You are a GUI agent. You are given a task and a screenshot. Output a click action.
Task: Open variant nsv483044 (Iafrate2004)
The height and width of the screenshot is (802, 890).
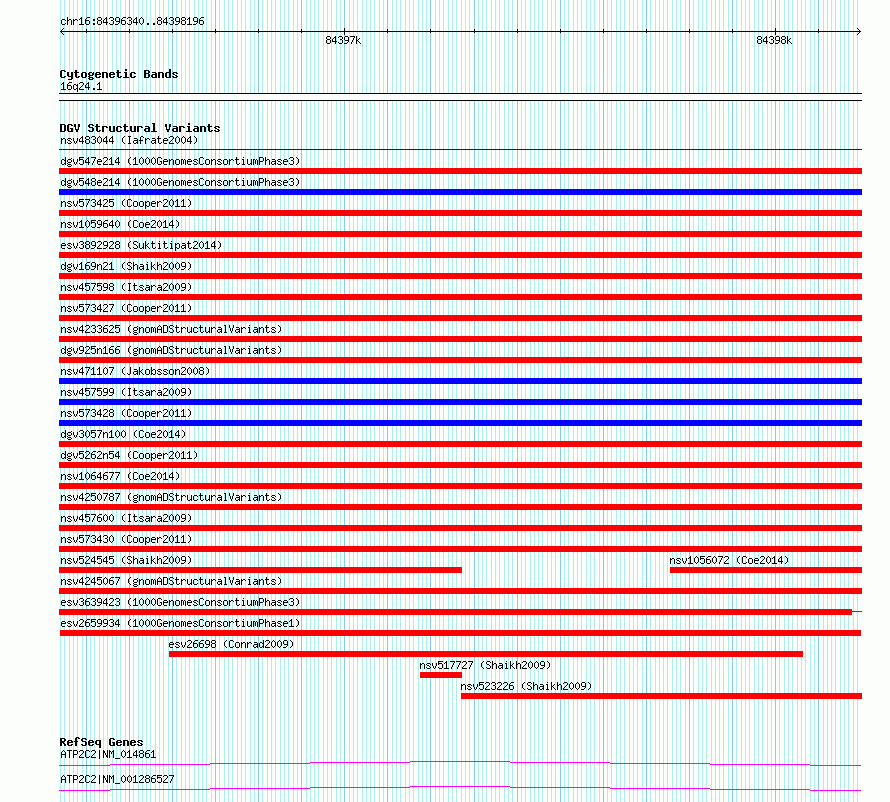tap(129, 140)
